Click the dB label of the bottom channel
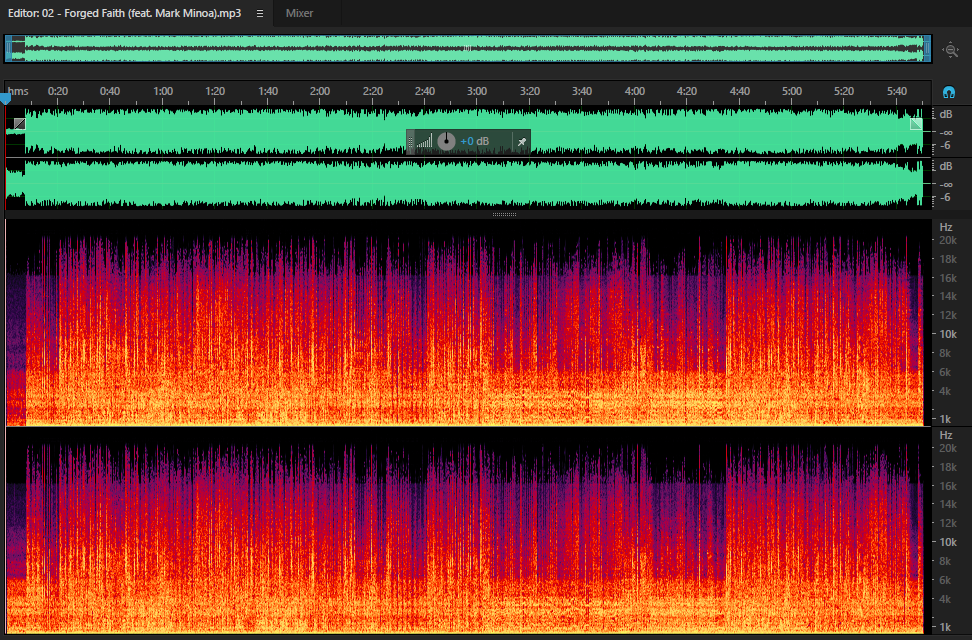 (x=945, y=166)
